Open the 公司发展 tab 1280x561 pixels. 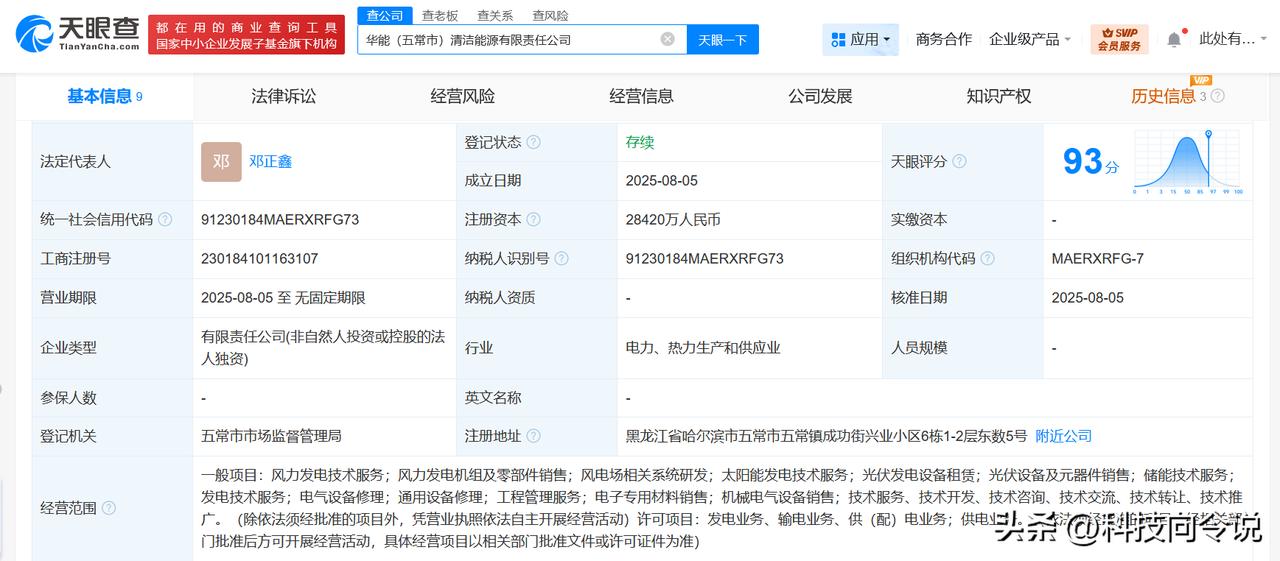[x=820, y=96]
